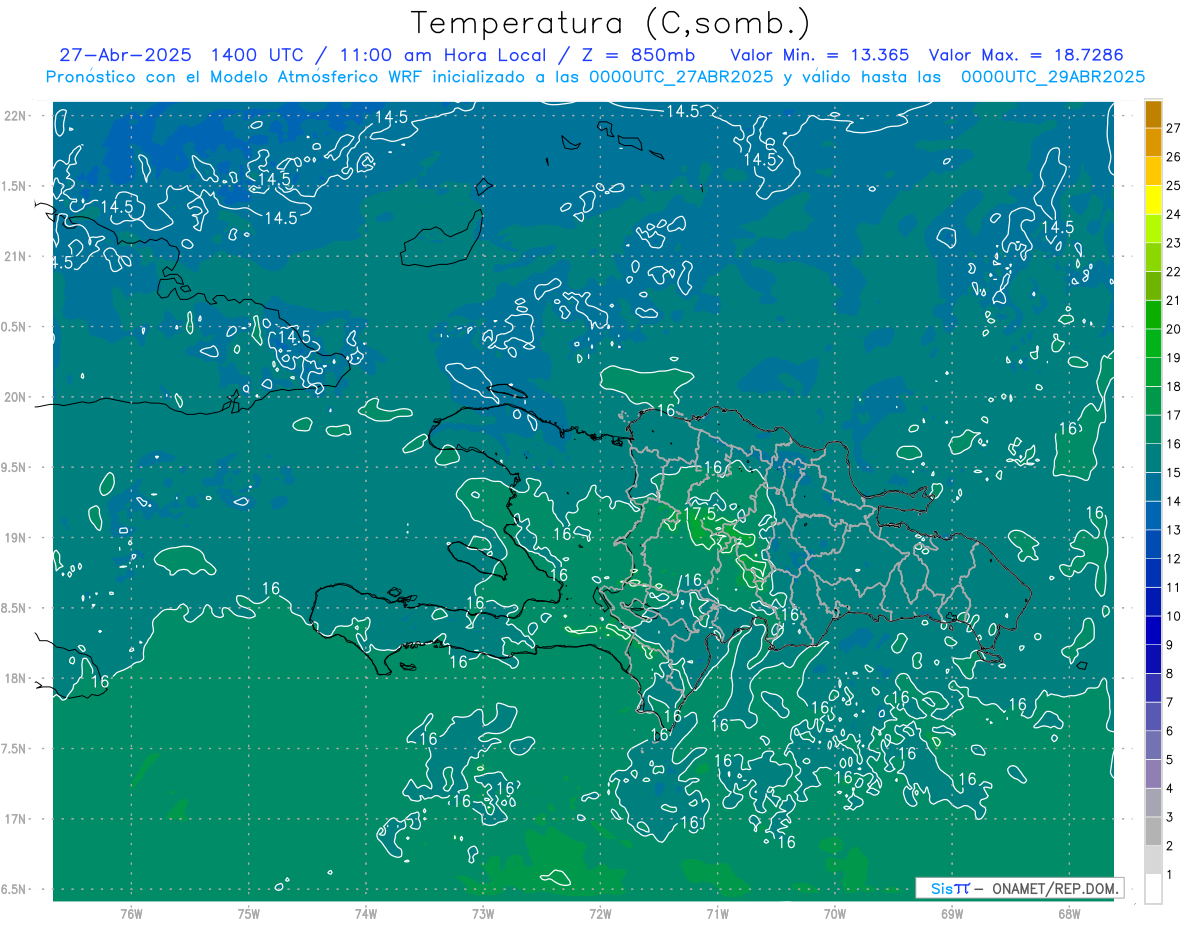This screenshot has height=927, width=1200.
Task: Pick the topmost brown swatch above label 27
Action: [x=1153, y=114]
